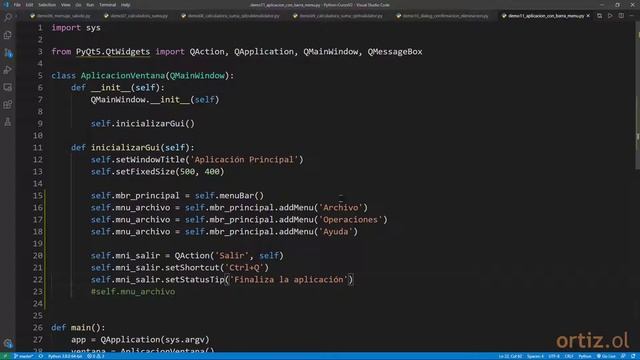Open the Run menu

(90, 5)
